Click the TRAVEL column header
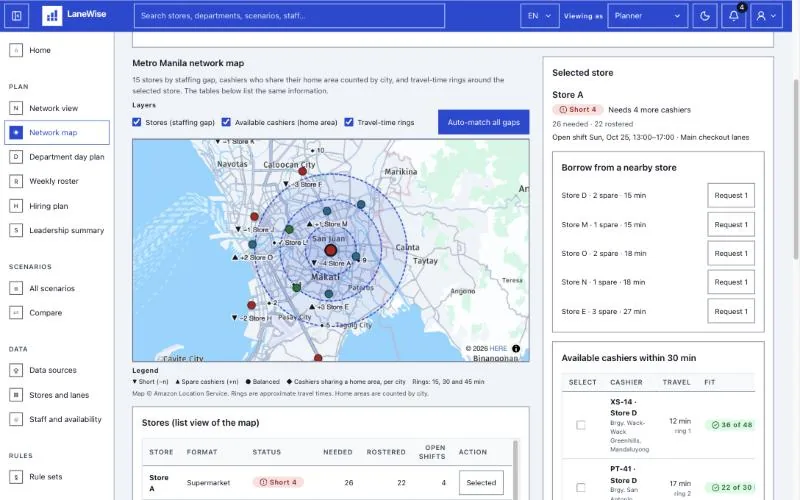 pos(676,382)
